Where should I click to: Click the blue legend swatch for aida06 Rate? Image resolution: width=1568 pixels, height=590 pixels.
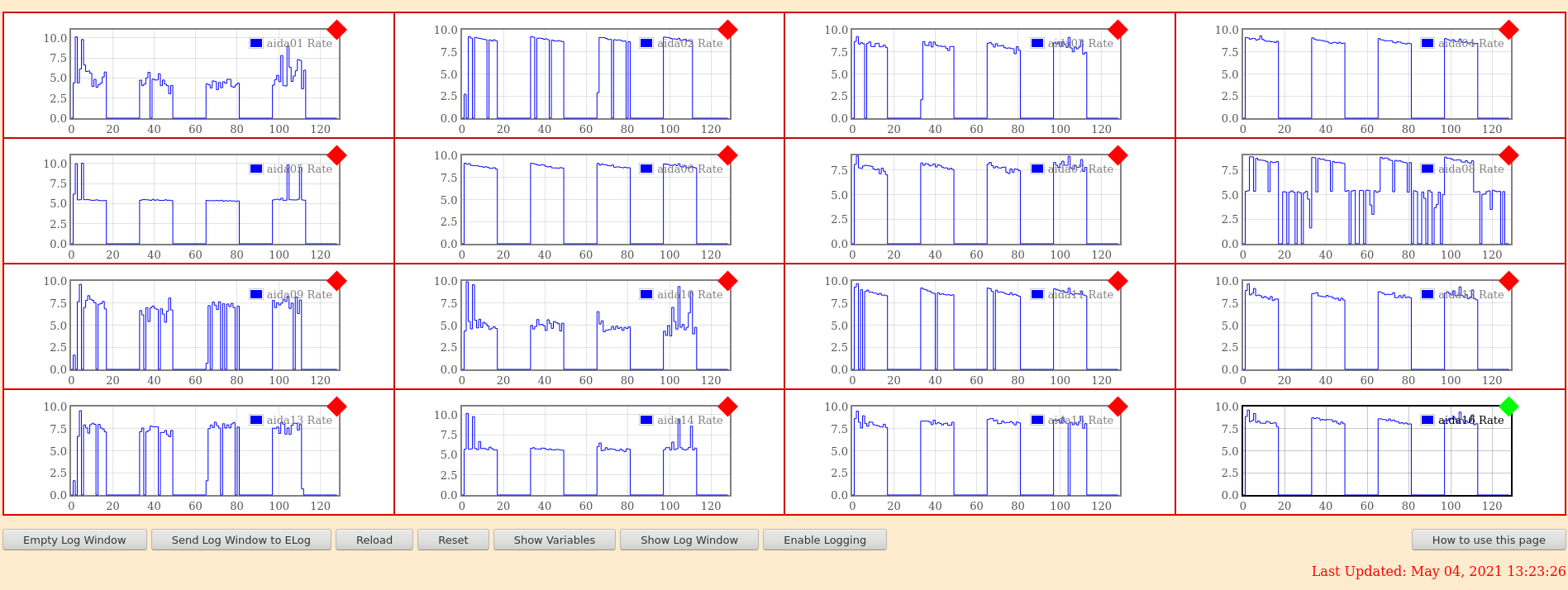(x=646, y=169)
